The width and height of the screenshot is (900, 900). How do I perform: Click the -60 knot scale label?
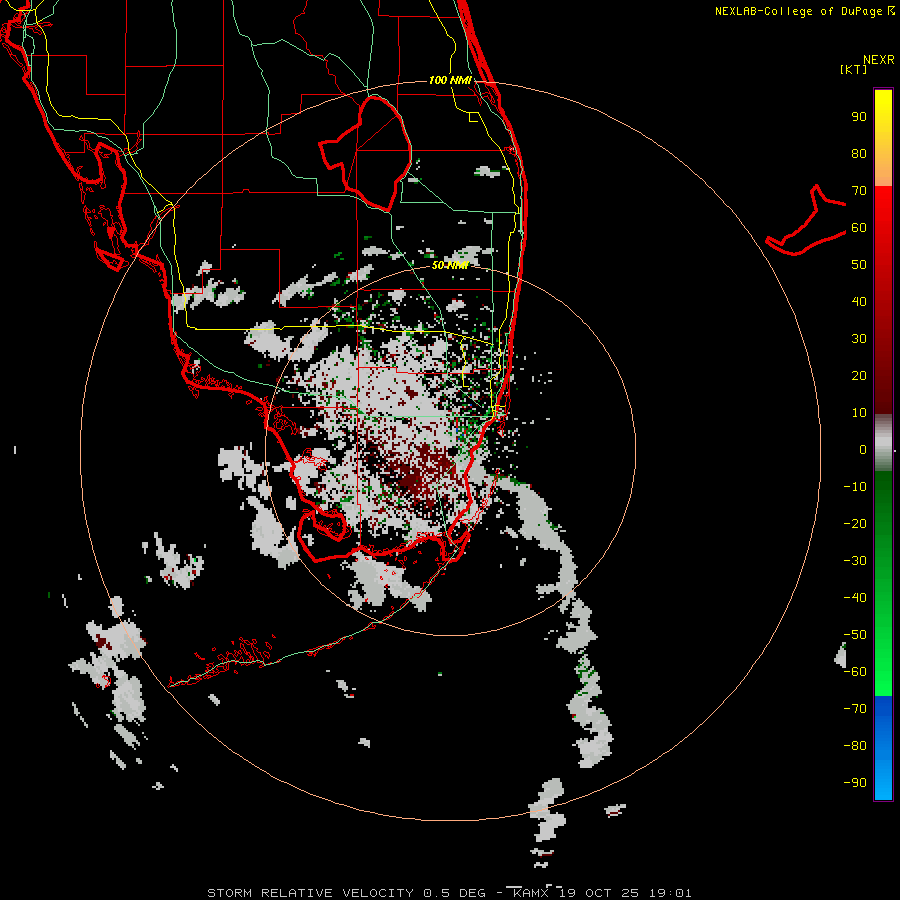[x=855, y=672]
